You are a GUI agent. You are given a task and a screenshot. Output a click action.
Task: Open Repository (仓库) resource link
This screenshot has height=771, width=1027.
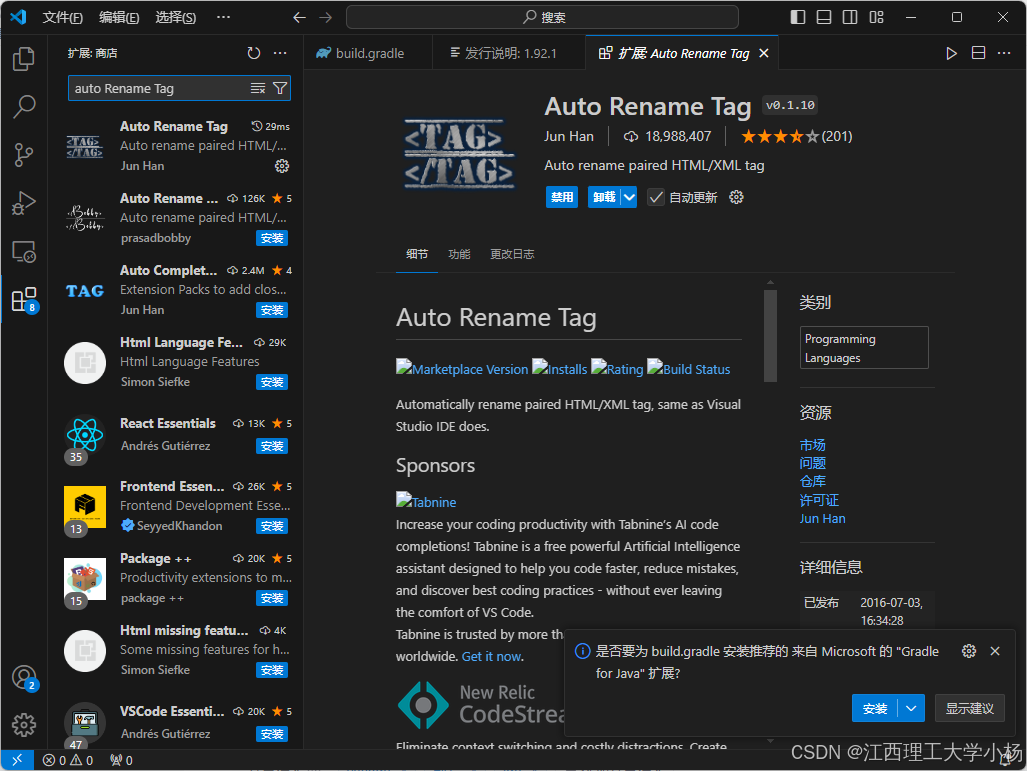(812, 481)
